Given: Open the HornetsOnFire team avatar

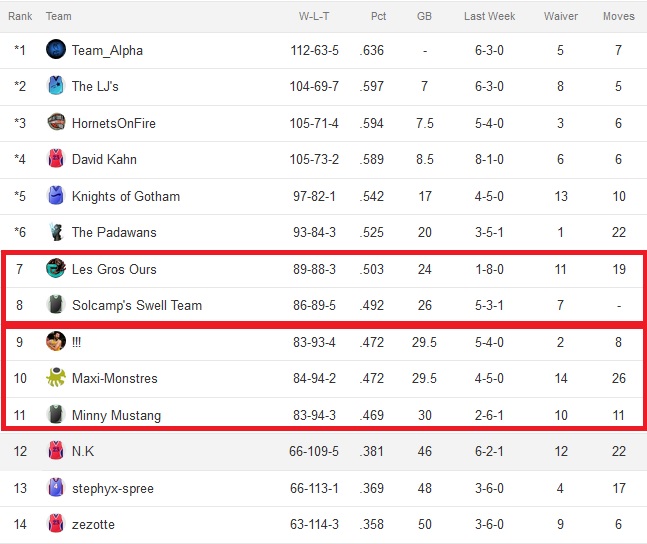Looking at the screenshot, I should click(56, 122).
